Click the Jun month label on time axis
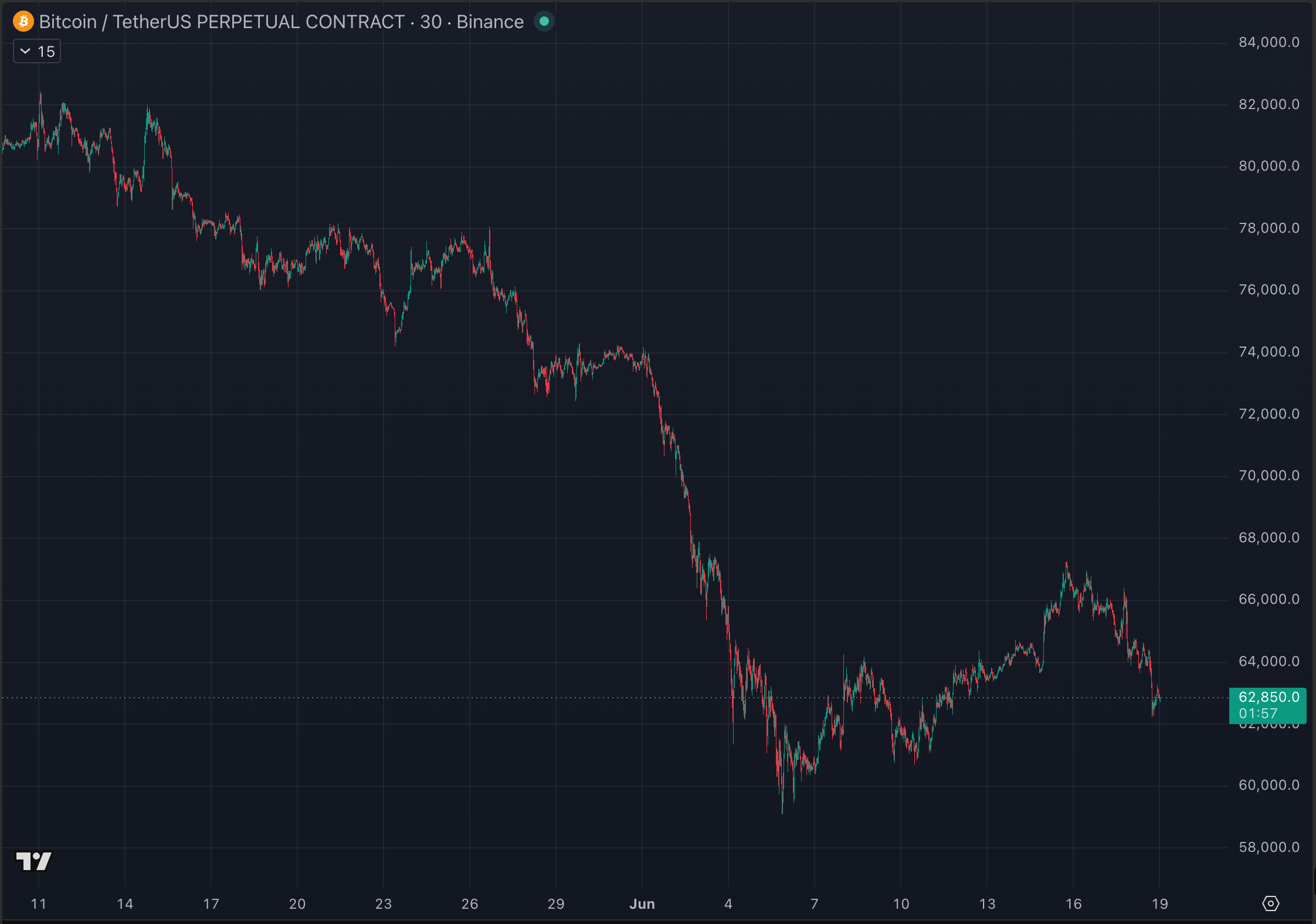 [642, 904]
